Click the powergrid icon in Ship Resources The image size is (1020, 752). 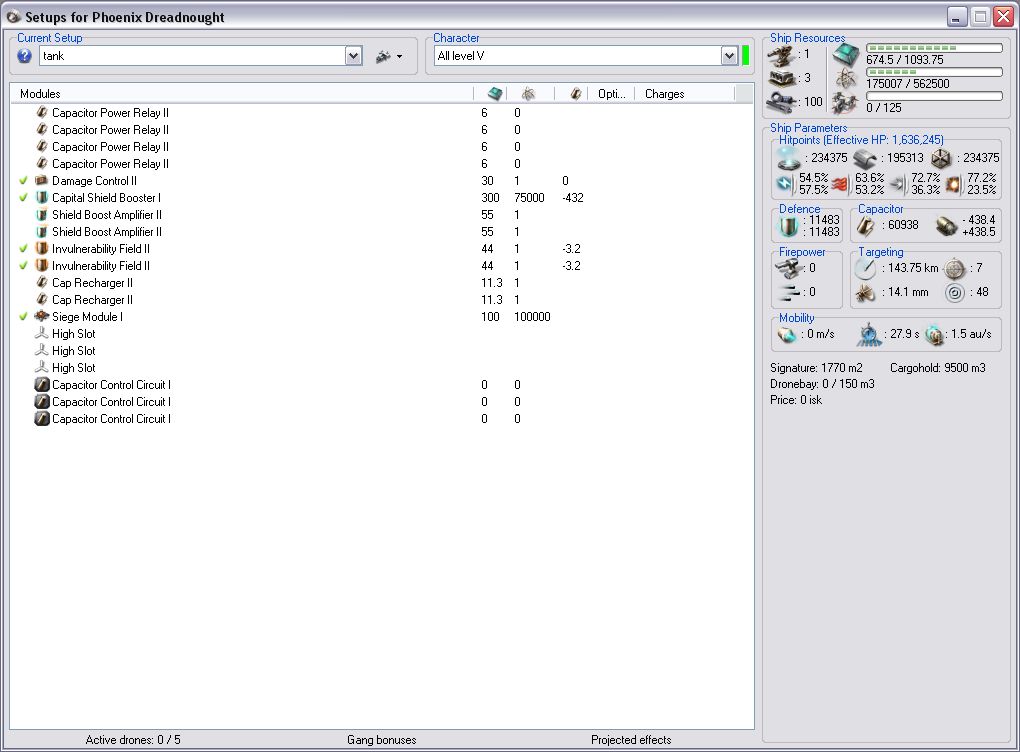pyautogui.click(x=846, y=79)
